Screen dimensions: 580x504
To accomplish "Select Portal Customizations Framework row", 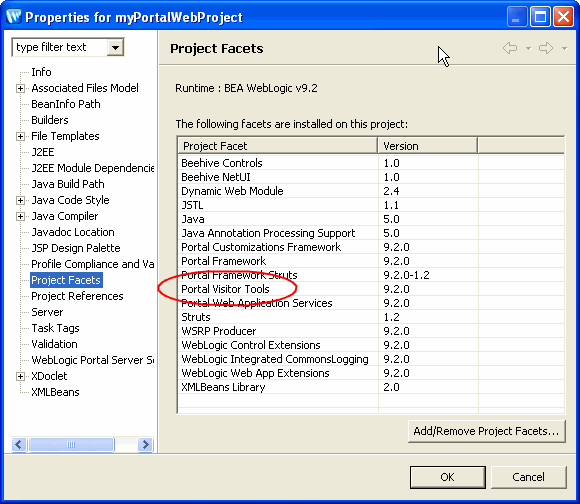I will point(371,247).
